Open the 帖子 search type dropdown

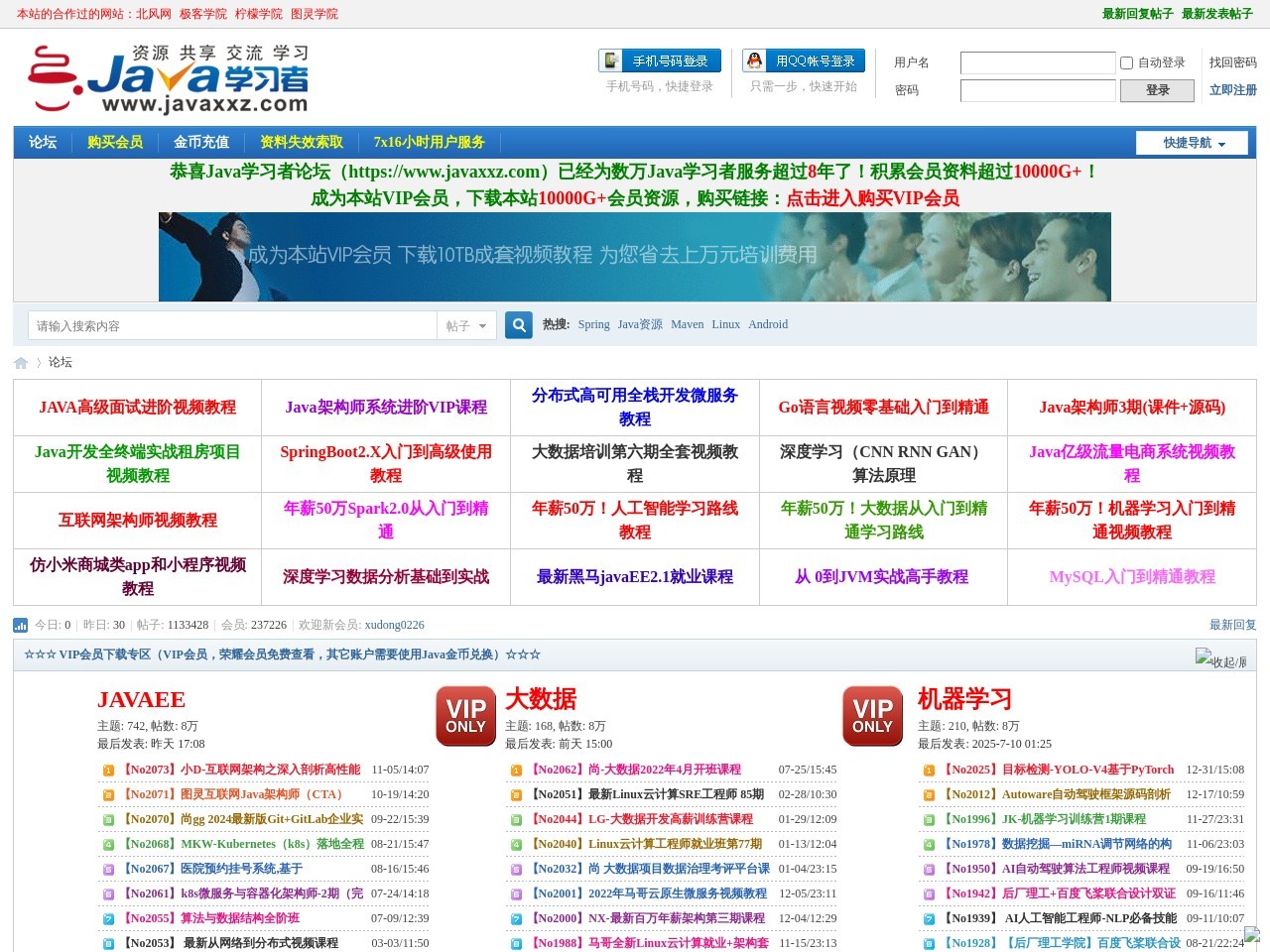pos(466,325)
